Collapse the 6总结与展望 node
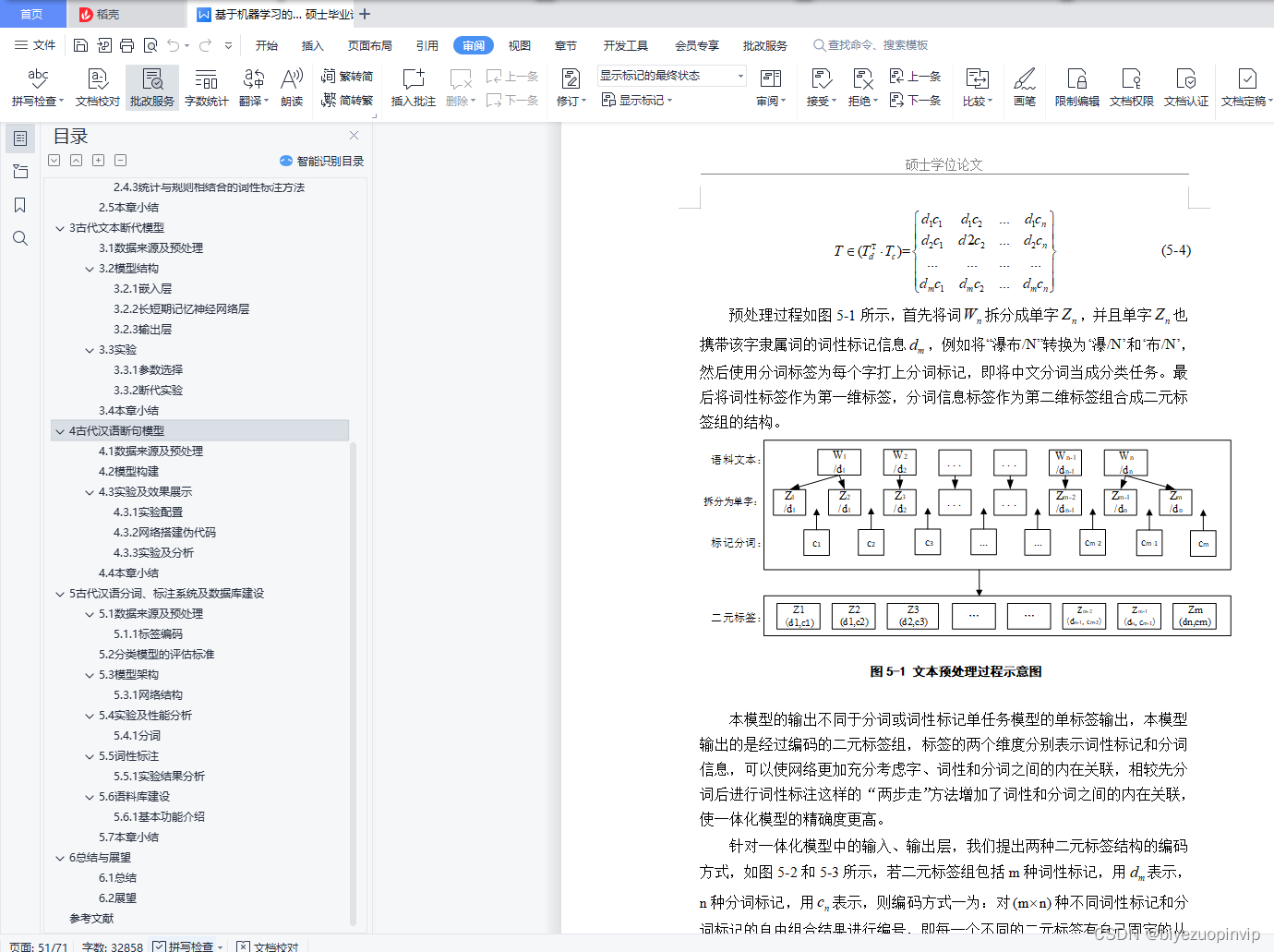This screenshot has height=952, width=1274. pos(60,858)
